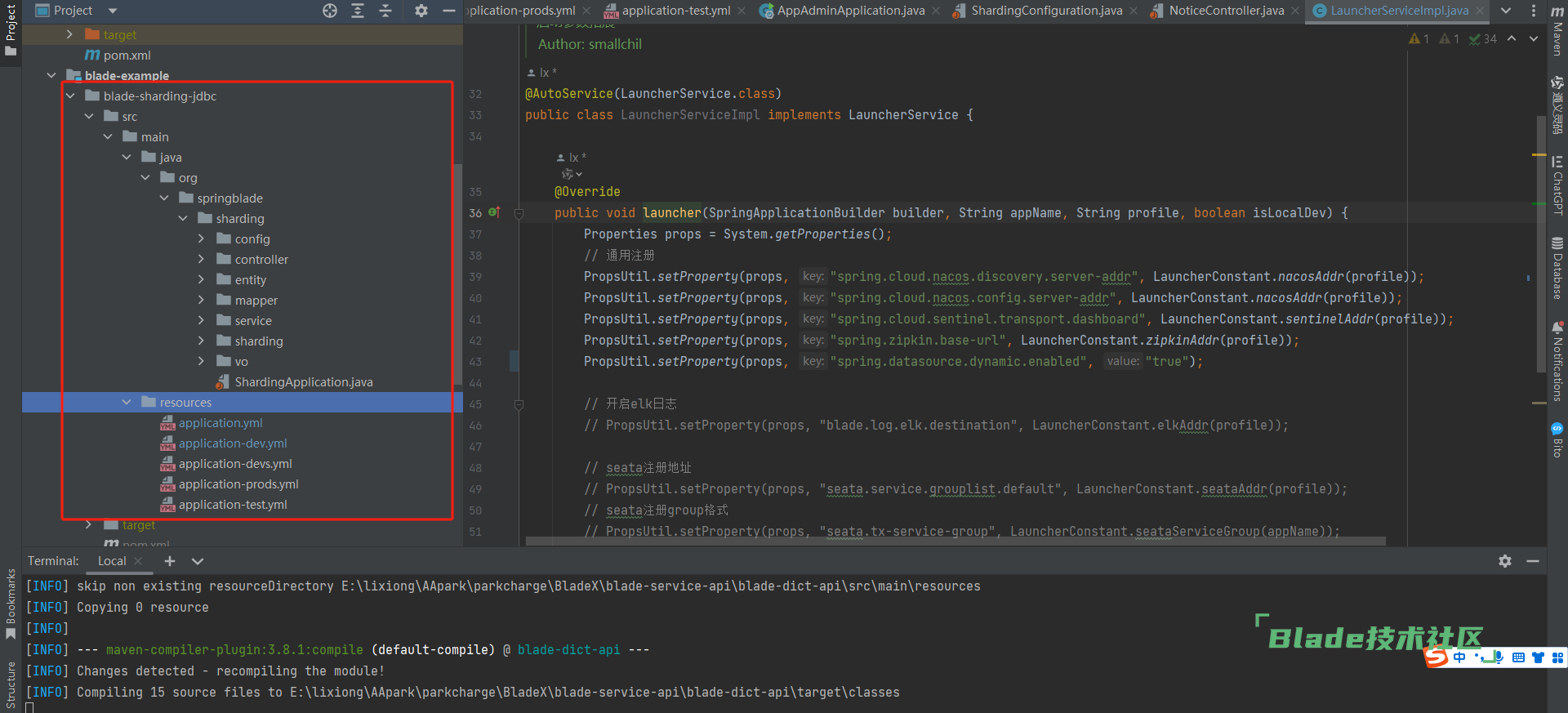Click the locate-file target icon in Project panel
The image size is (1568, 713).
click(x=330, y=11)
